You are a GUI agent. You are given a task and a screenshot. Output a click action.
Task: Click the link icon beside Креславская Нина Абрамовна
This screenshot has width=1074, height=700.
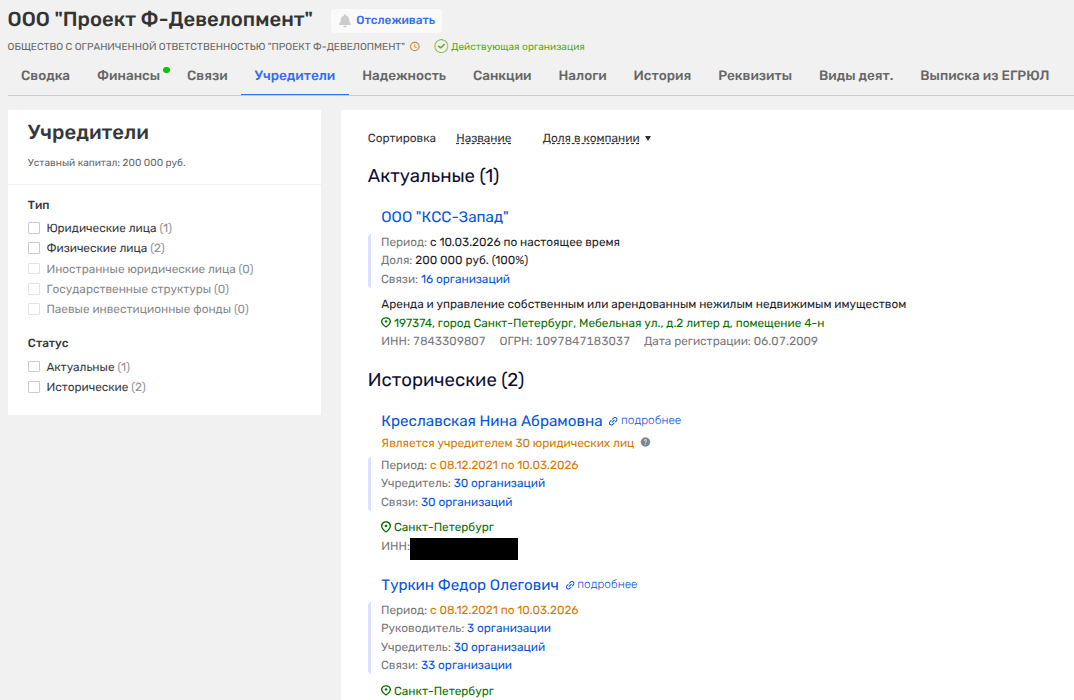[614, 421]
